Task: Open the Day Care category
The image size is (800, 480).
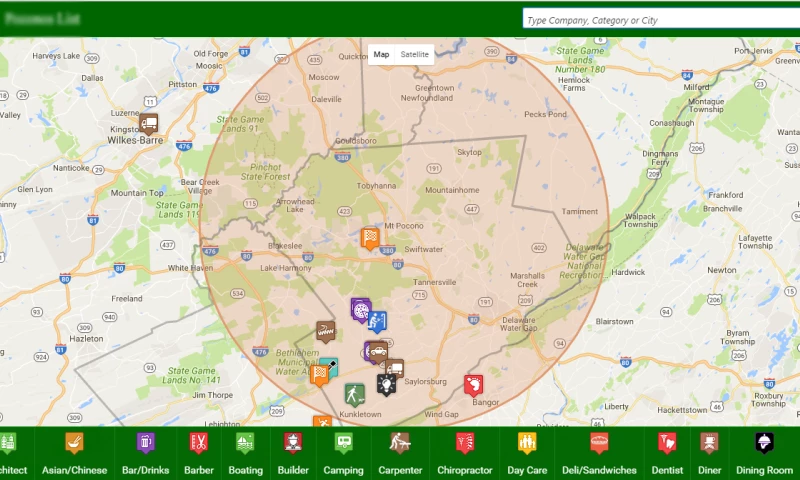Action: coord(527,453)
